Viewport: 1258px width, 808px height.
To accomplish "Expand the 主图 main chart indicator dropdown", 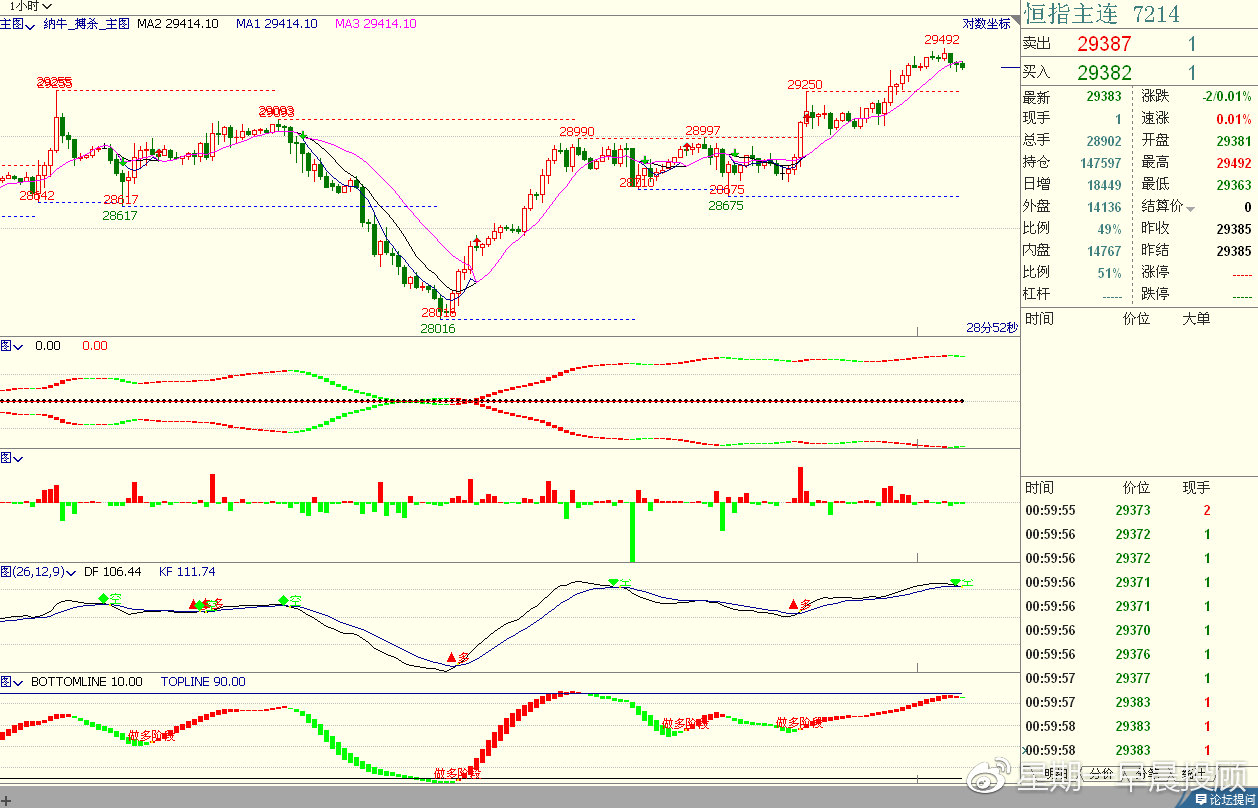I will coord(19,24).
